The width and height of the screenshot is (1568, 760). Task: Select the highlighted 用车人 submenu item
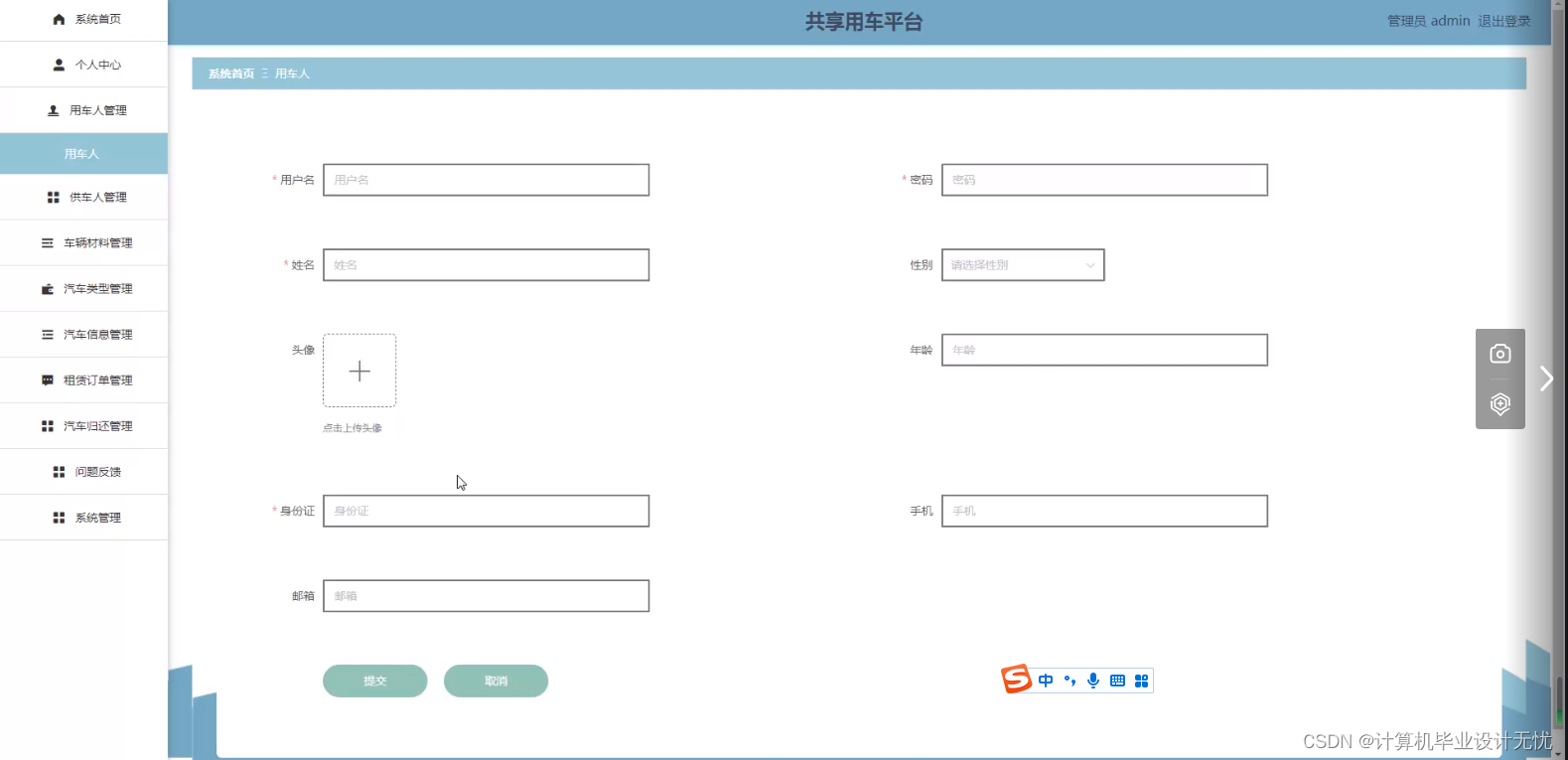pos(83,154)
